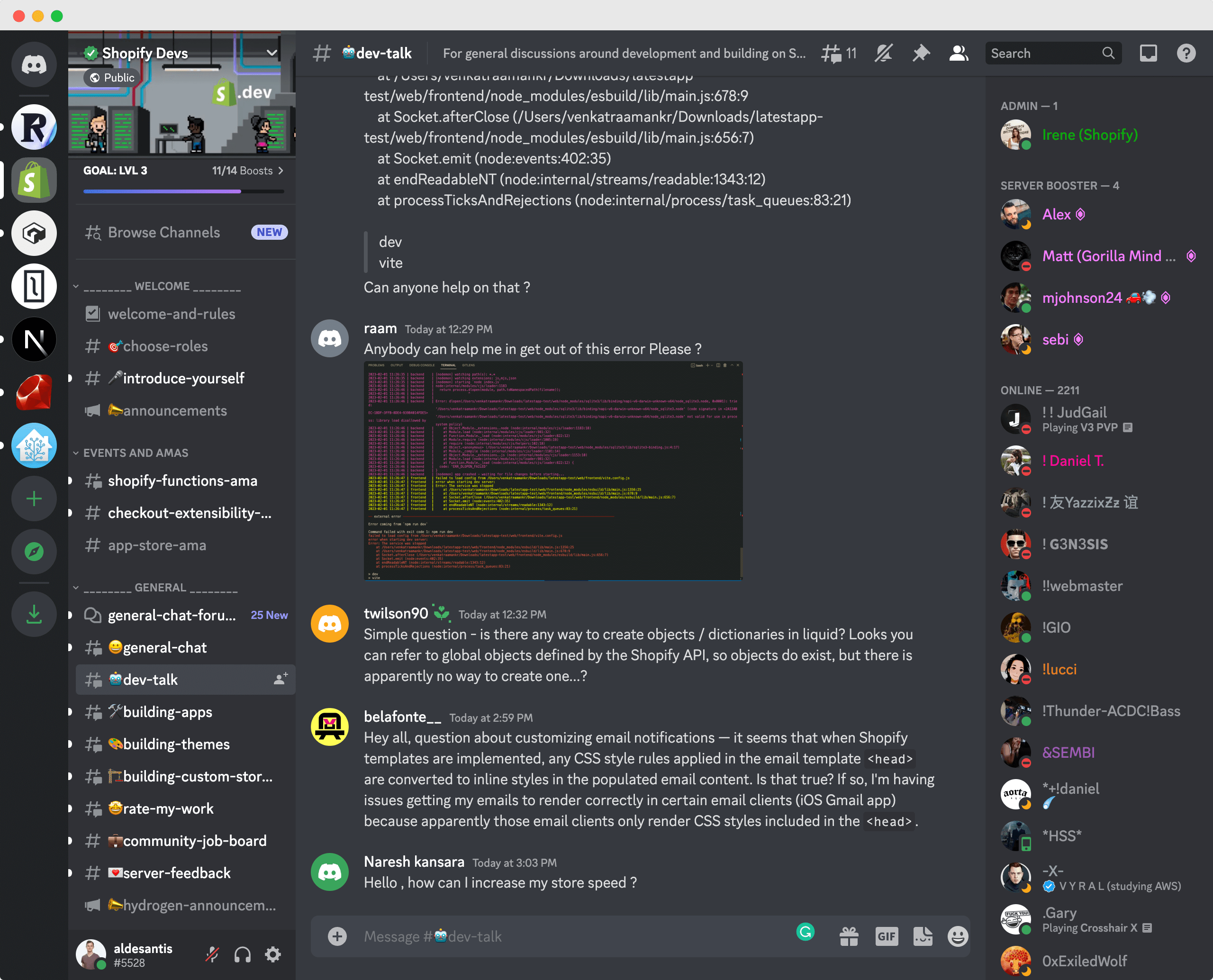Open the sticker picker icon

point(923,936)
